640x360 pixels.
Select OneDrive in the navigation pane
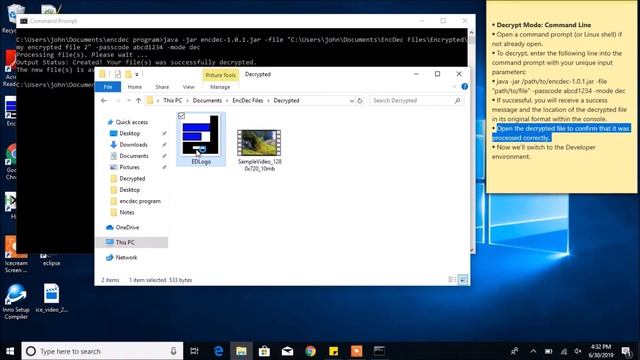pos(127,227)
